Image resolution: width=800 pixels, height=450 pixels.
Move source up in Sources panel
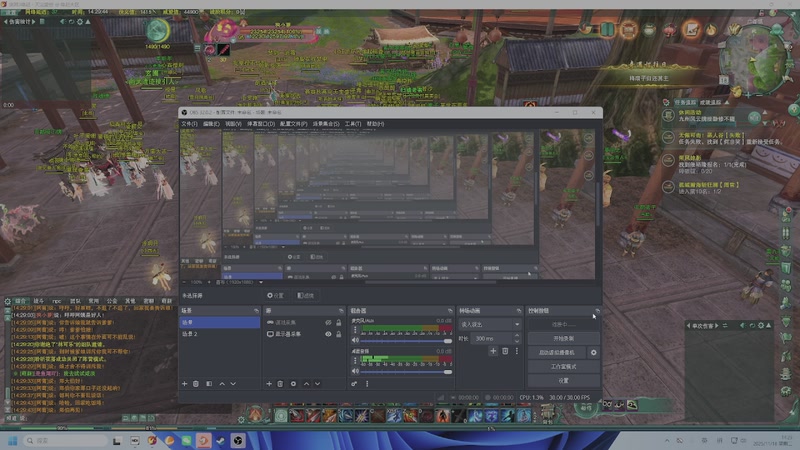[306, 384]
